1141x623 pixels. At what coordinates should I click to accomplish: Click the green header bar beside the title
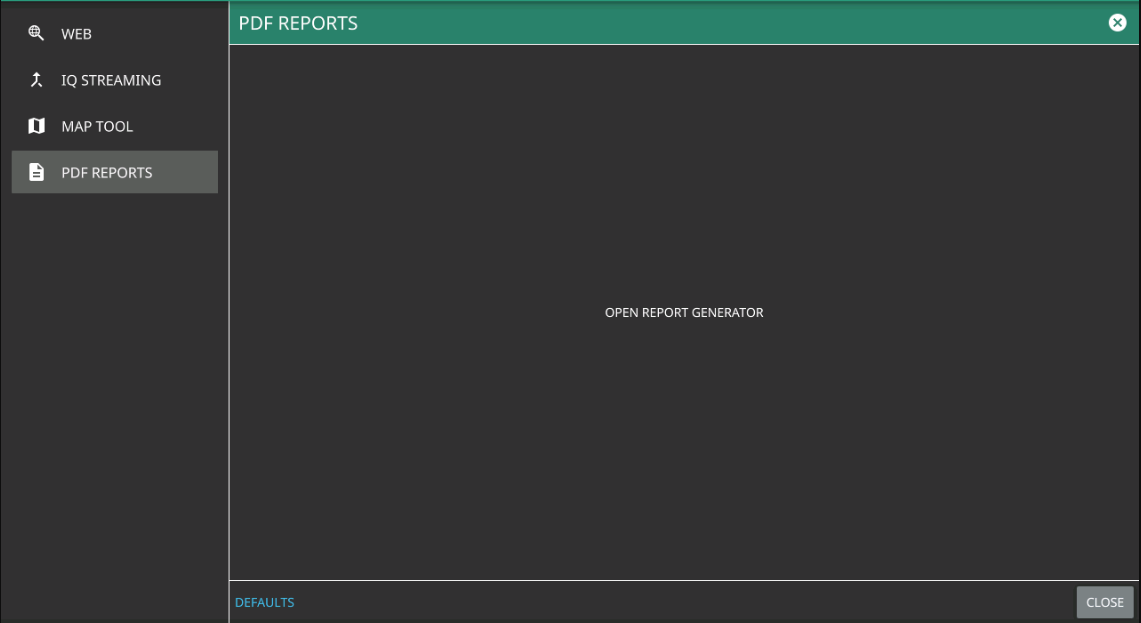[x=700, y=23]
